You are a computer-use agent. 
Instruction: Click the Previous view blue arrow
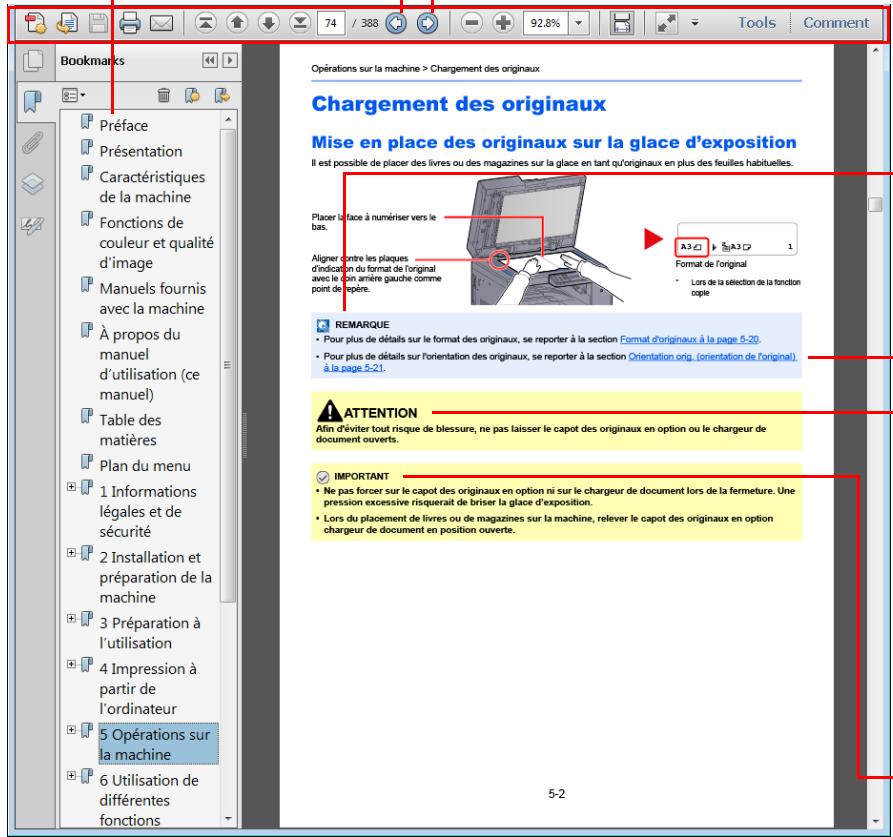click(x=396, y=23)
